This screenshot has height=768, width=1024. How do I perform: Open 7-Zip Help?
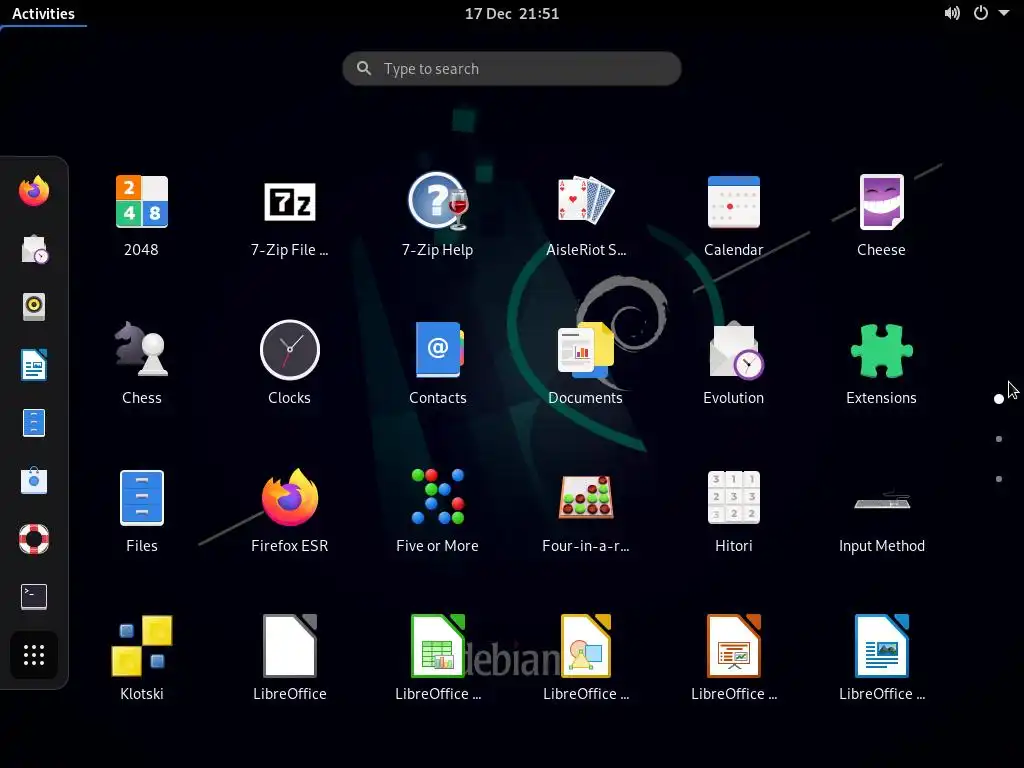point(438,202)
